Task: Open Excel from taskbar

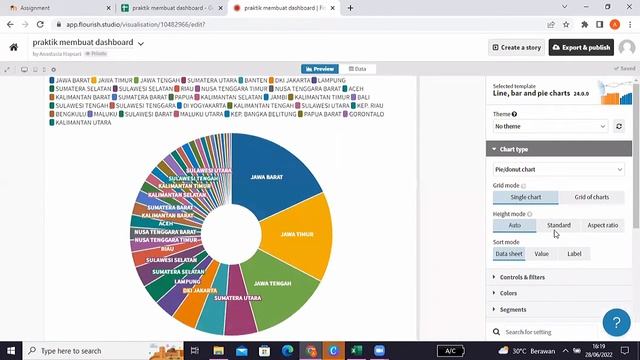Action: [356, 351]
